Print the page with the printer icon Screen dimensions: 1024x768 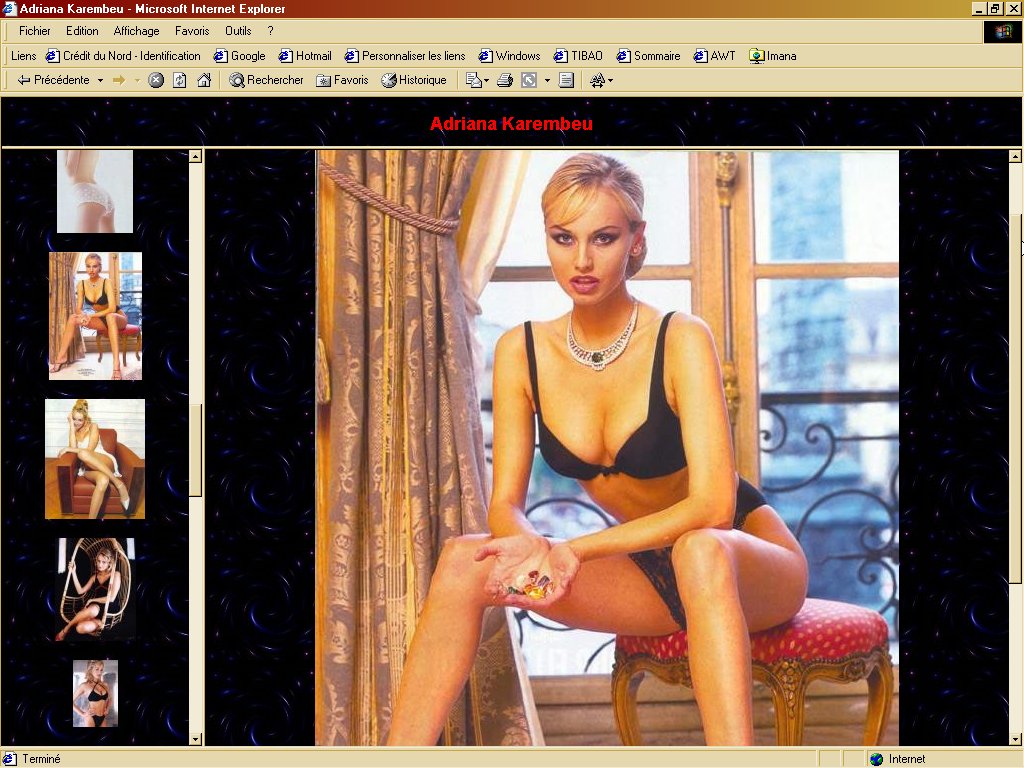click(x=505, y=80)
